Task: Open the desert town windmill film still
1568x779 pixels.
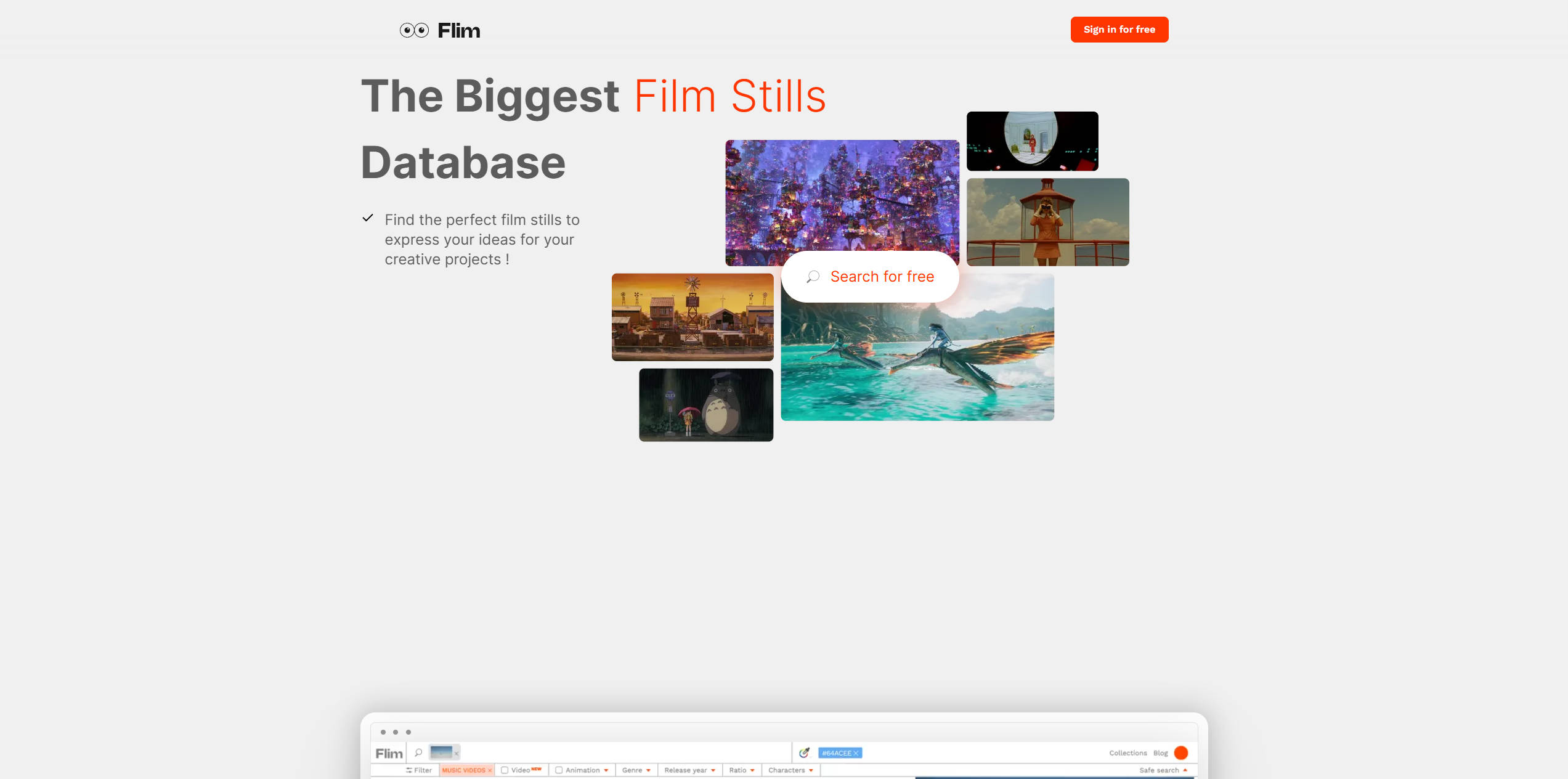Action: coord(692,317)
